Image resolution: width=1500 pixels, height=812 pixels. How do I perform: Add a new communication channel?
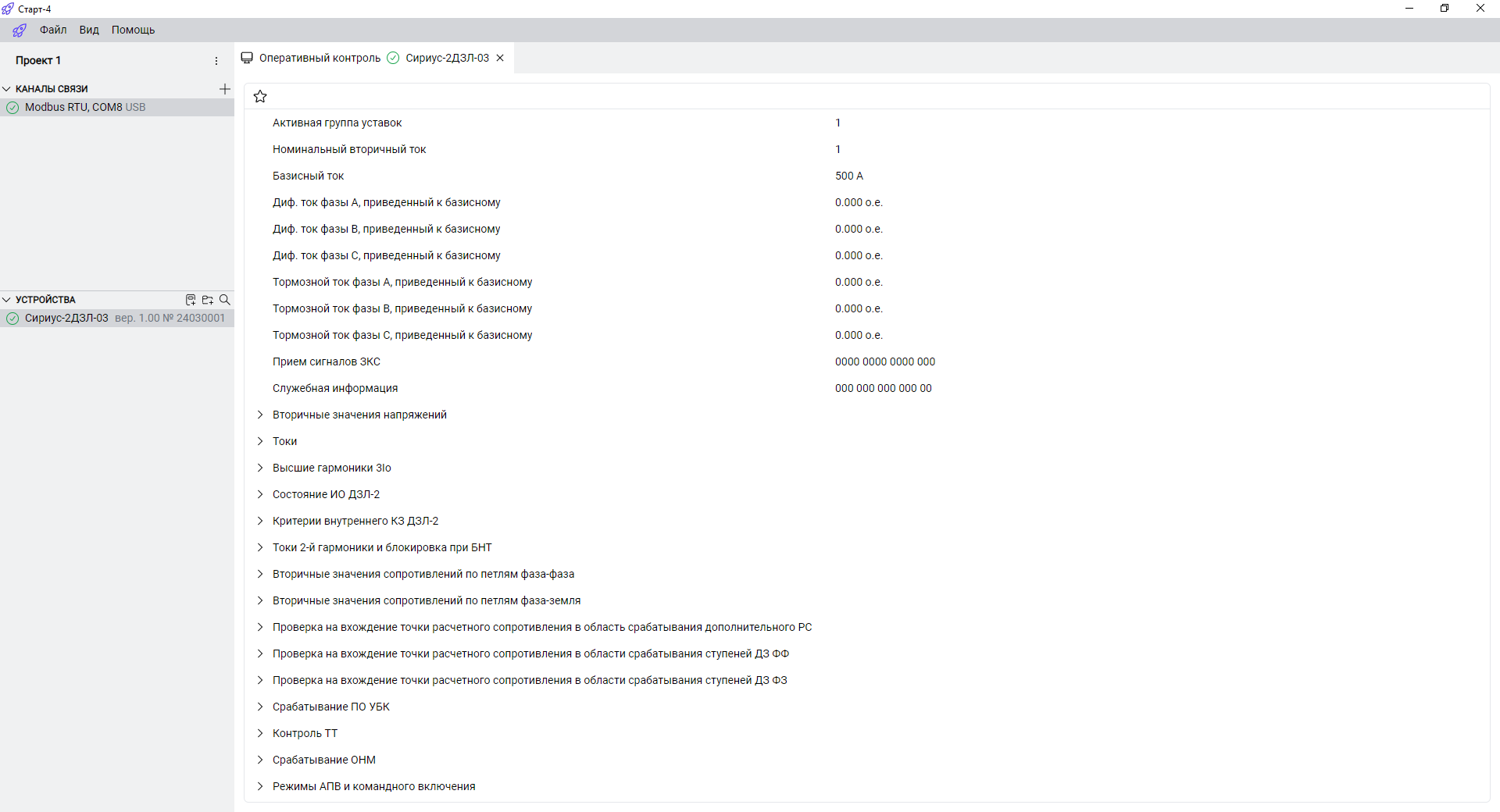[x=225, y=89]
